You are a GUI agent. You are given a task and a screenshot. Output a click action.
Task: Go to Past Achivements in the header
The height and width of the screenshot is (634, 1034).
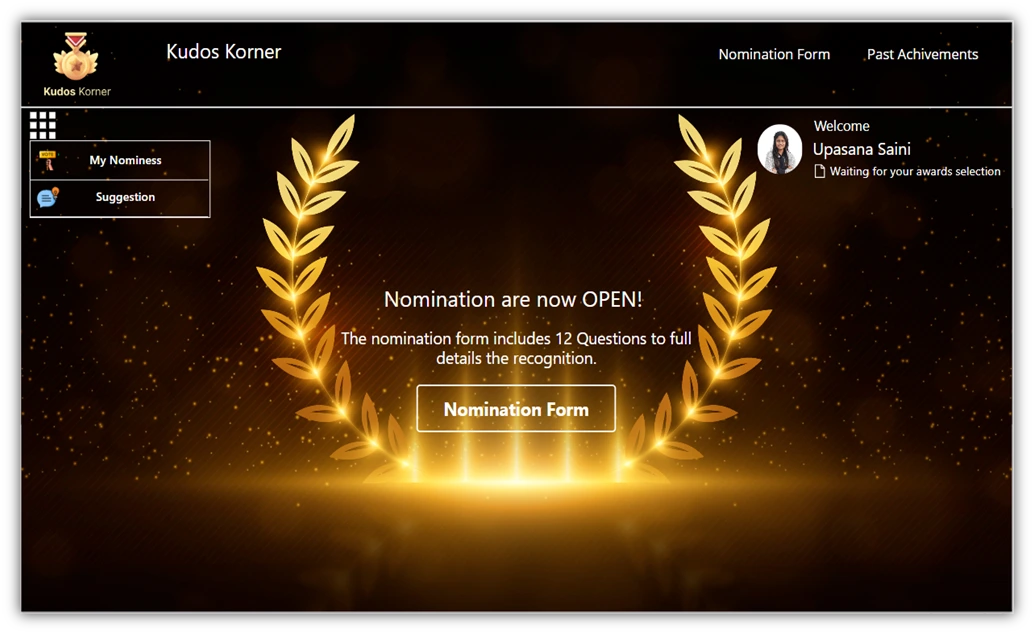[x=922, y=55]
